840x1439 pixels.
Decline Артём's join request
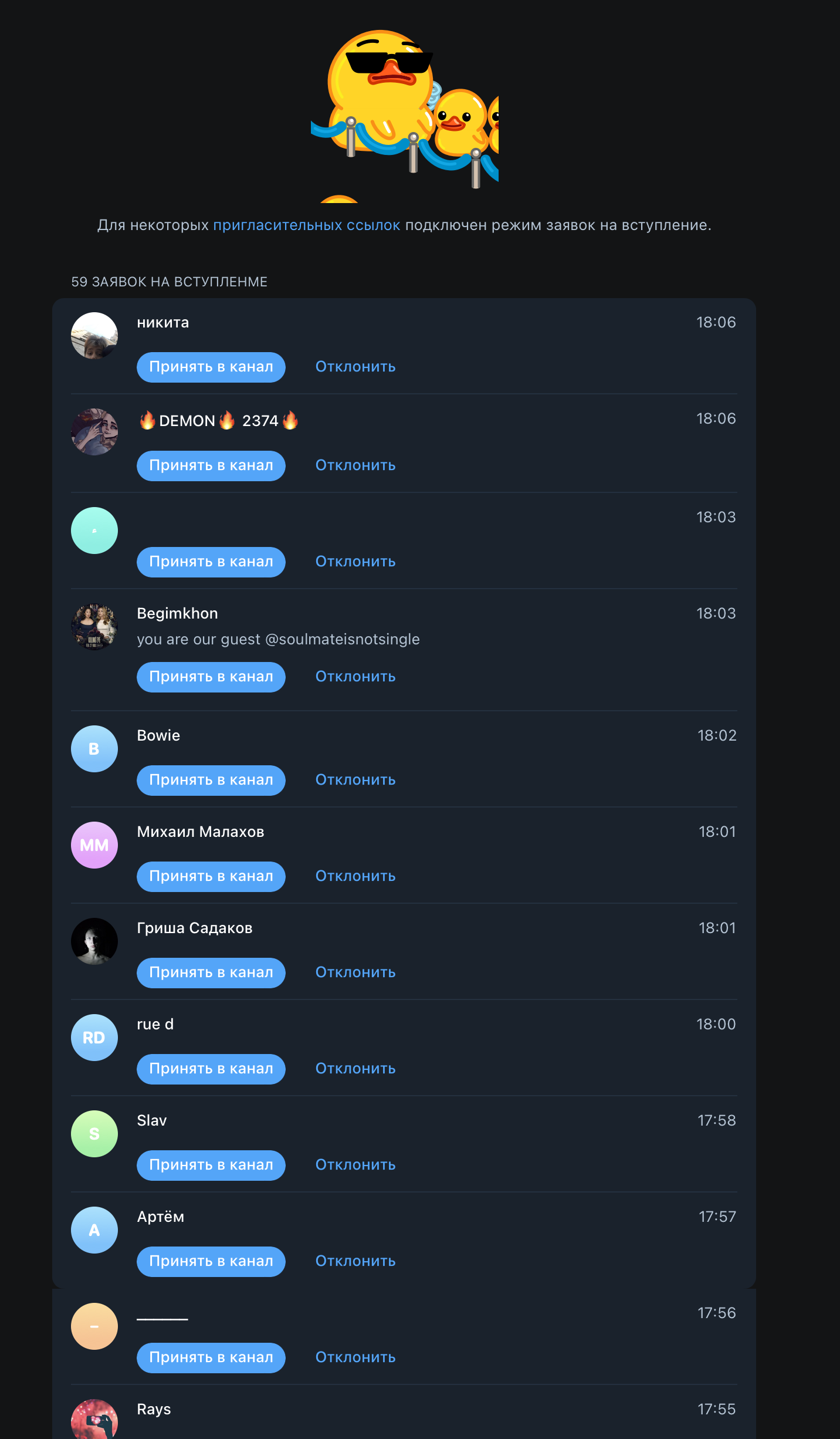355,1262
